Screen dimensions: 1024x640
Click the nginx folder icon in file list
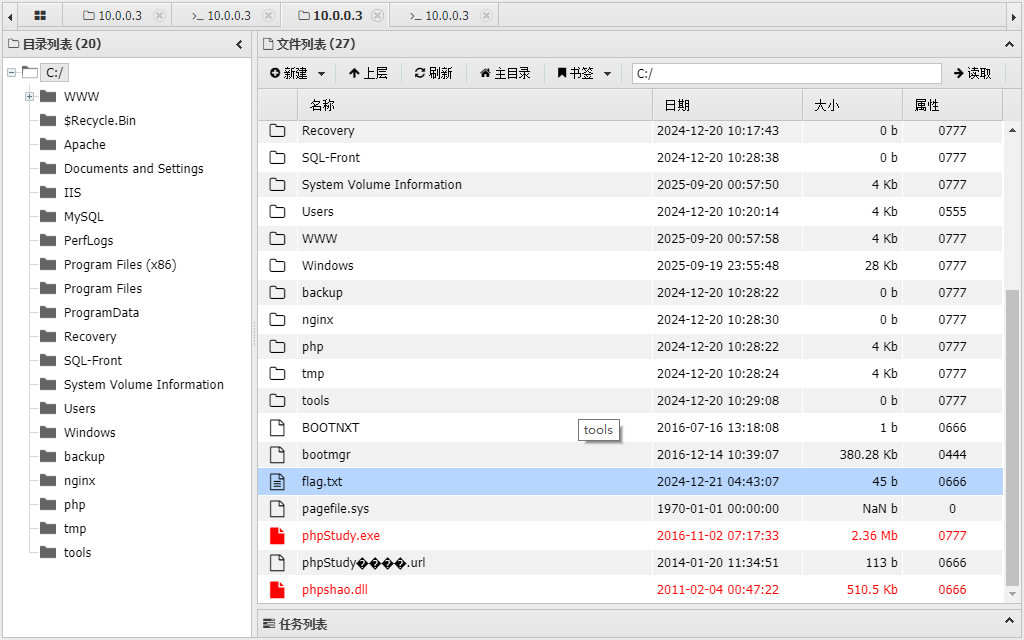point(278,319)
